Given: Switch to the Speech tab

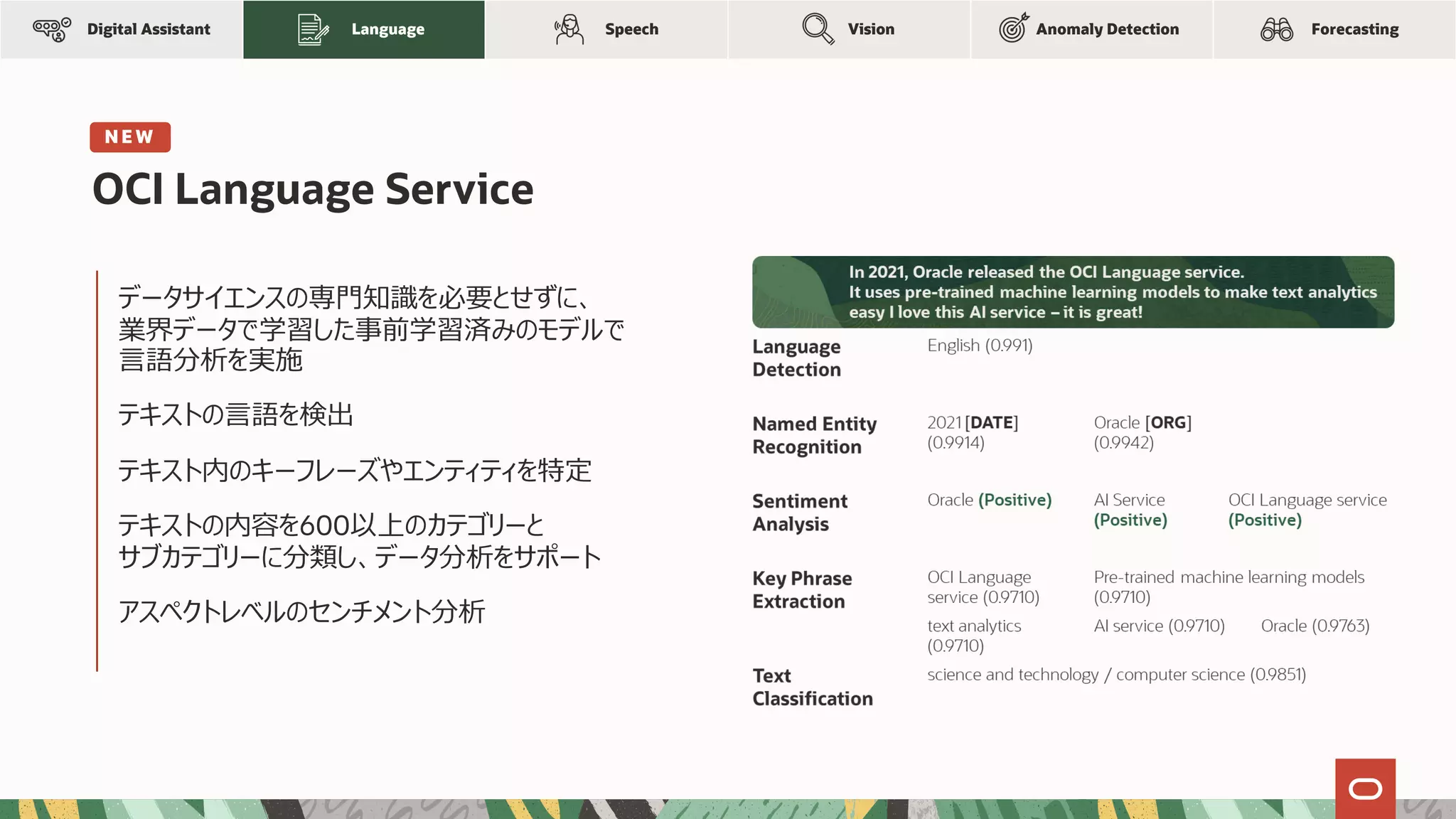Looking at the screenshot, I should tap(606, 29).
